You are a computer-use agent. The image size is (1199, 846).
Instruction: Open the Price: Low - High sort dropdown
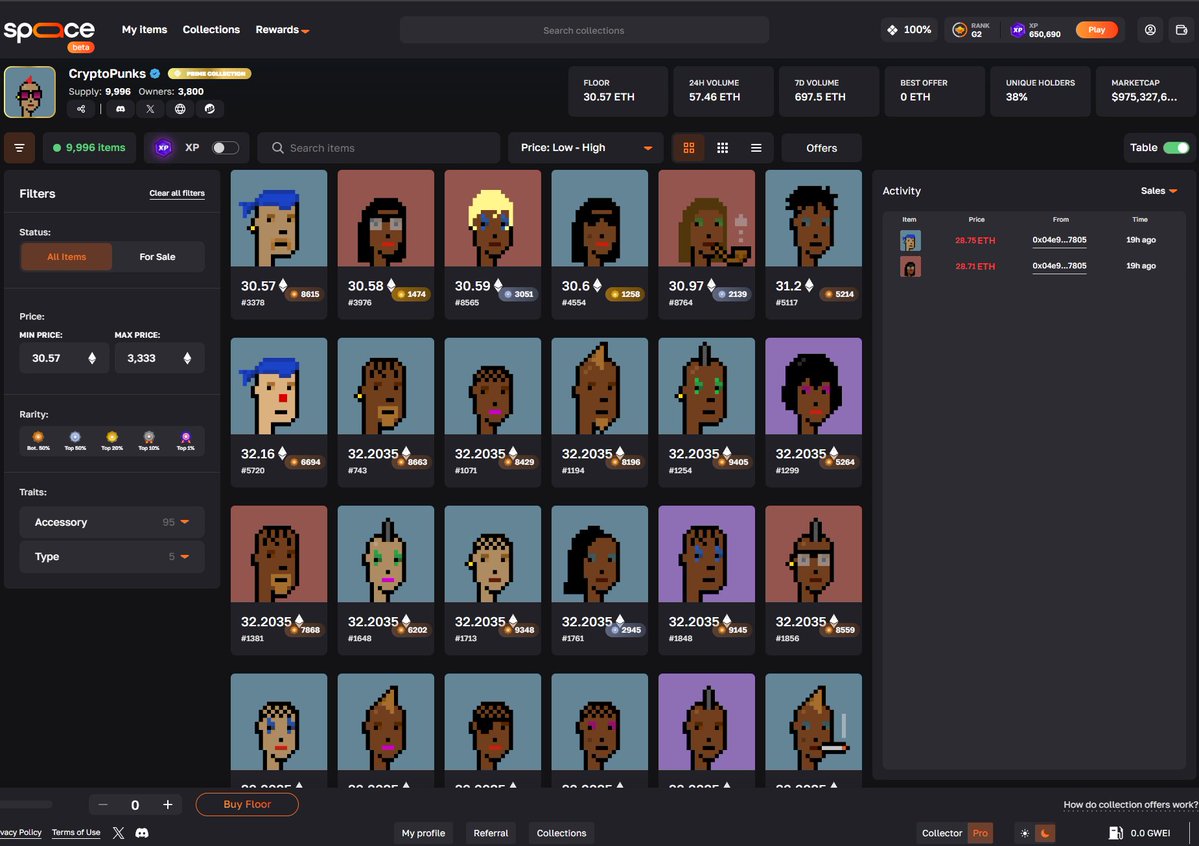pyautogui.click(x=584, y=147)
